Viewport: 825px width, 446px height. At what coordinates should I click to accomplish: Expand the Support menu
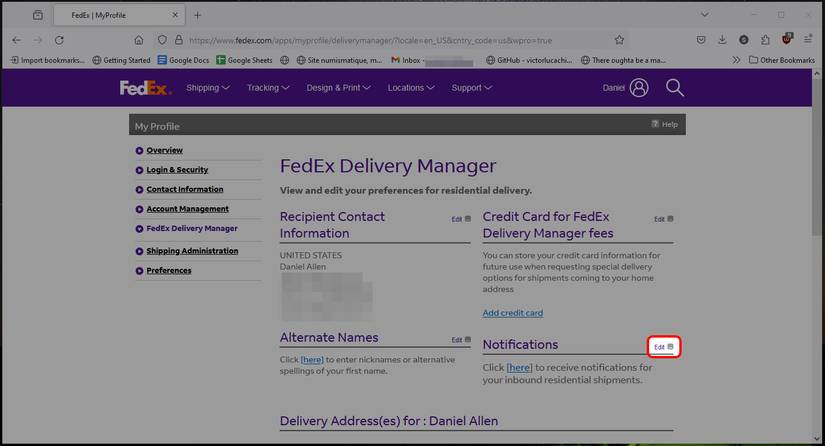tap(471, 88)
